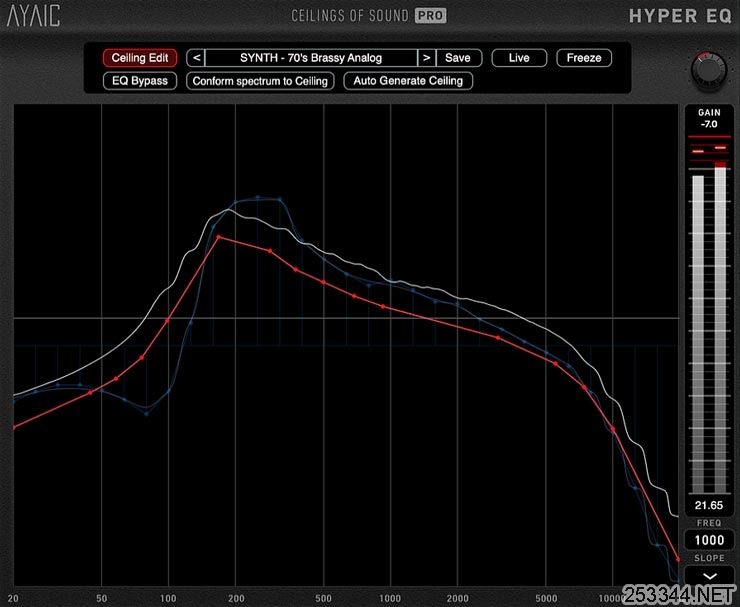
Task: Toggle the Ceiling Edit mode button
Action: [140, 58]
